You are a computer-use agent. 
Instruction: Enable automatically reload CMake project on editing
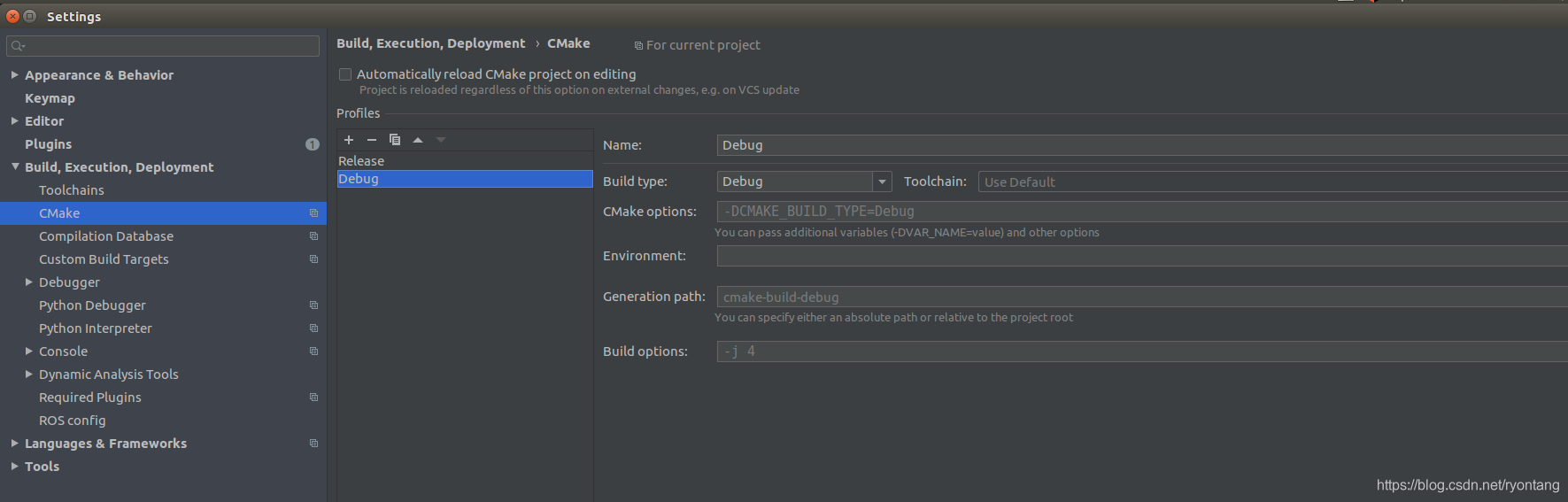click(x=345, y=74)
